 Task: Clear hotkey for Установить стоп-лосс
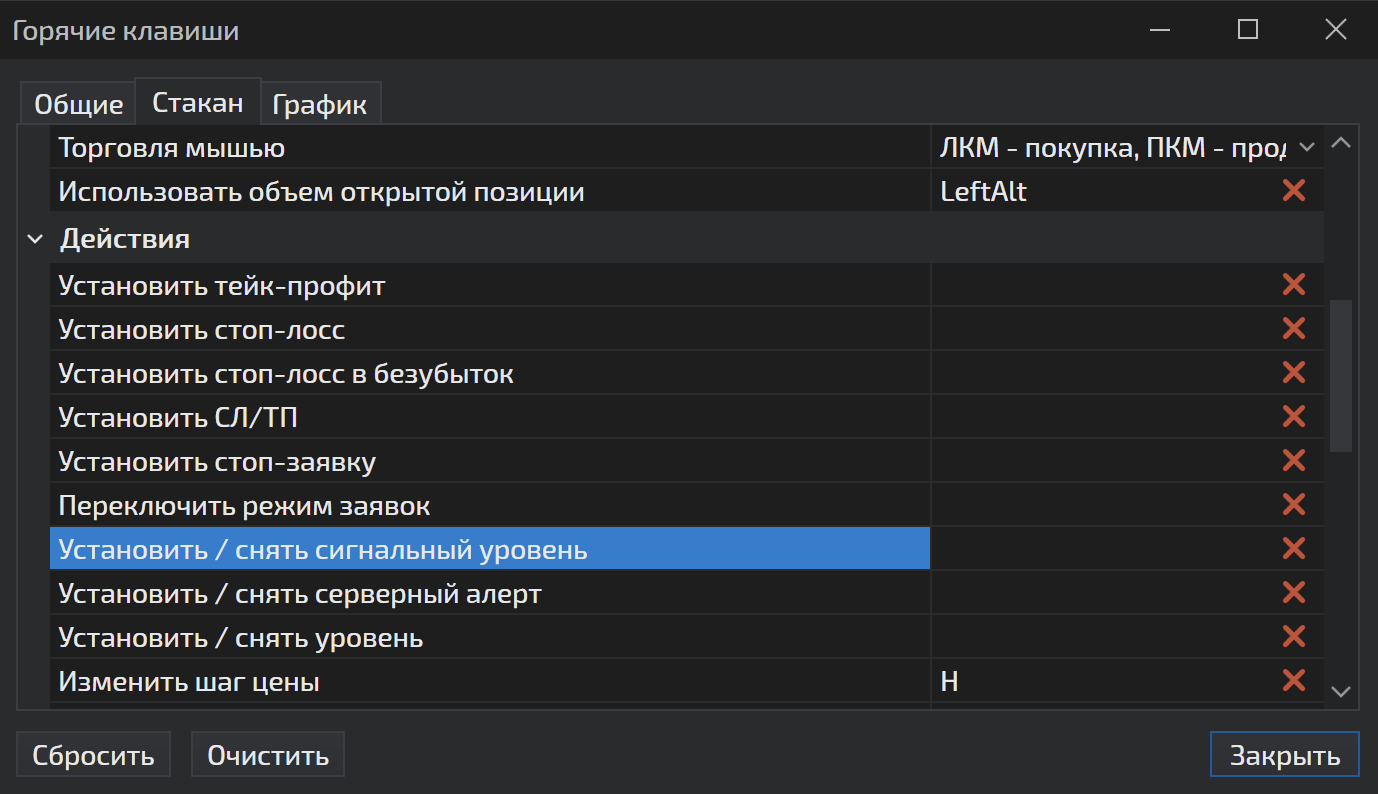[1293, 329]
